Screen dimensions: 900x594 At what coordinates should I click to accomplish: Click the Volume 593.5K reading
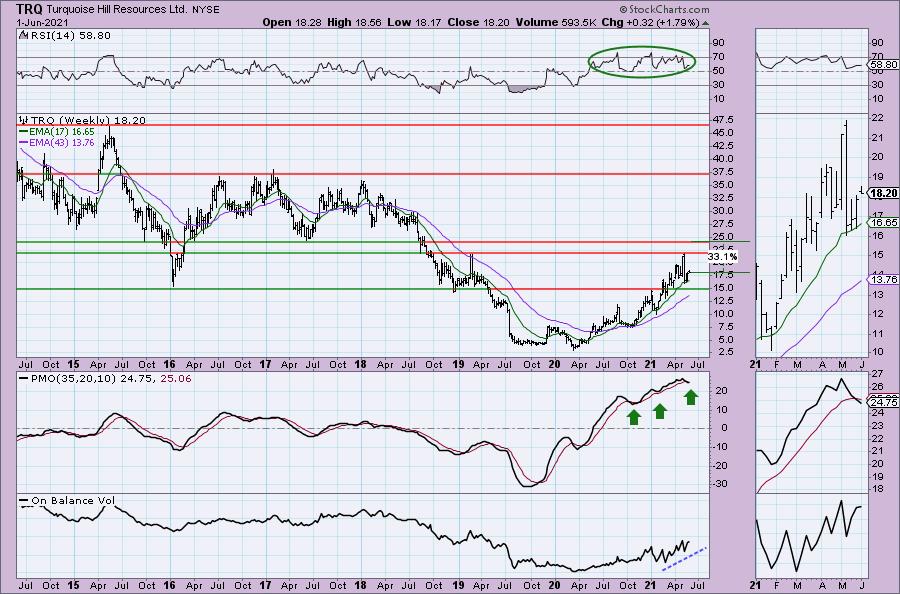tap(556, 22)
